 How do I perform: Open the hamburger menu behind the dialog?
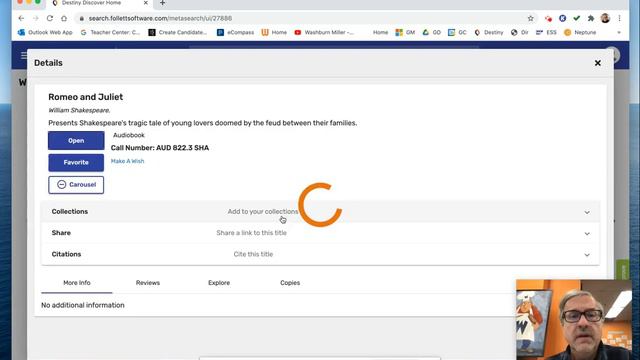(24, 55)
